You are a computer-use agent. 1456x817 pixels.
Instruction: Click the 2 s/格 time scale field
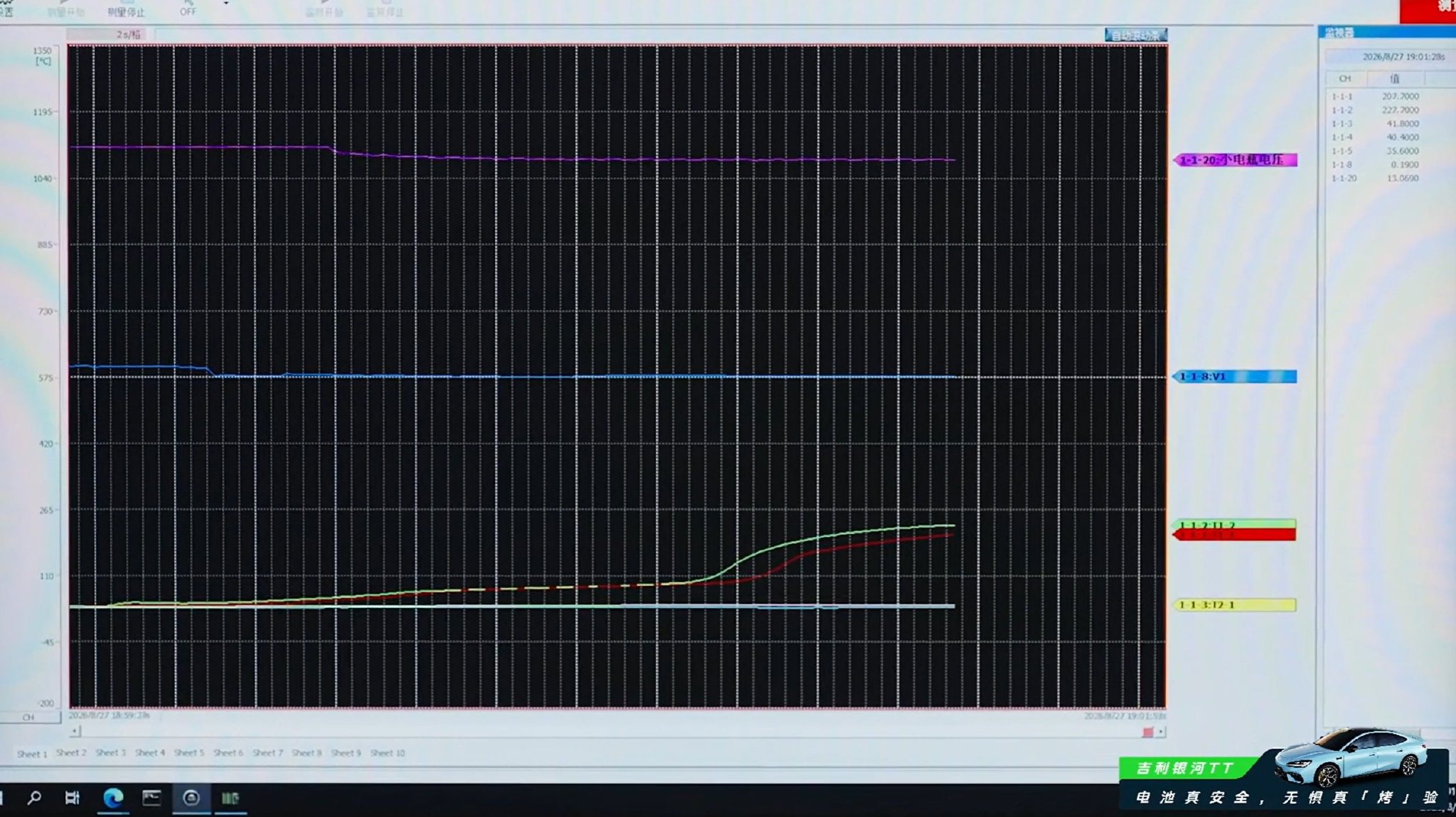pyautogui.click(x=107, y=34)
